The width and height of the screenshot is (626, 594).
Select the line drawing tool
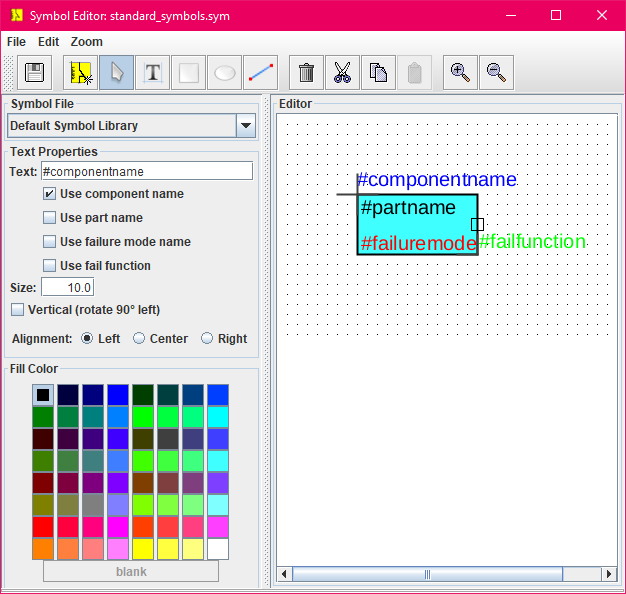261,73
